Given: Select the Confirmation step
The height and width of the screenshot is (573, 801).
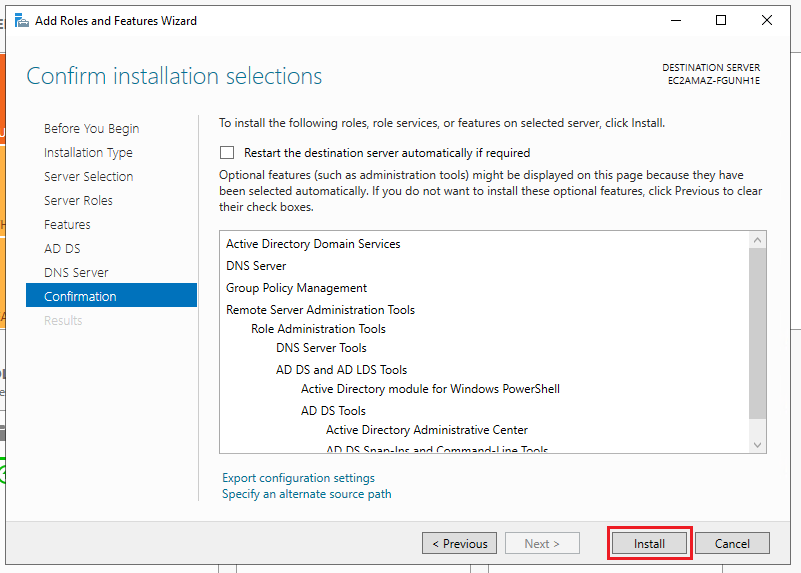Looking at the screenshot, I should click(x=111, y=296).
